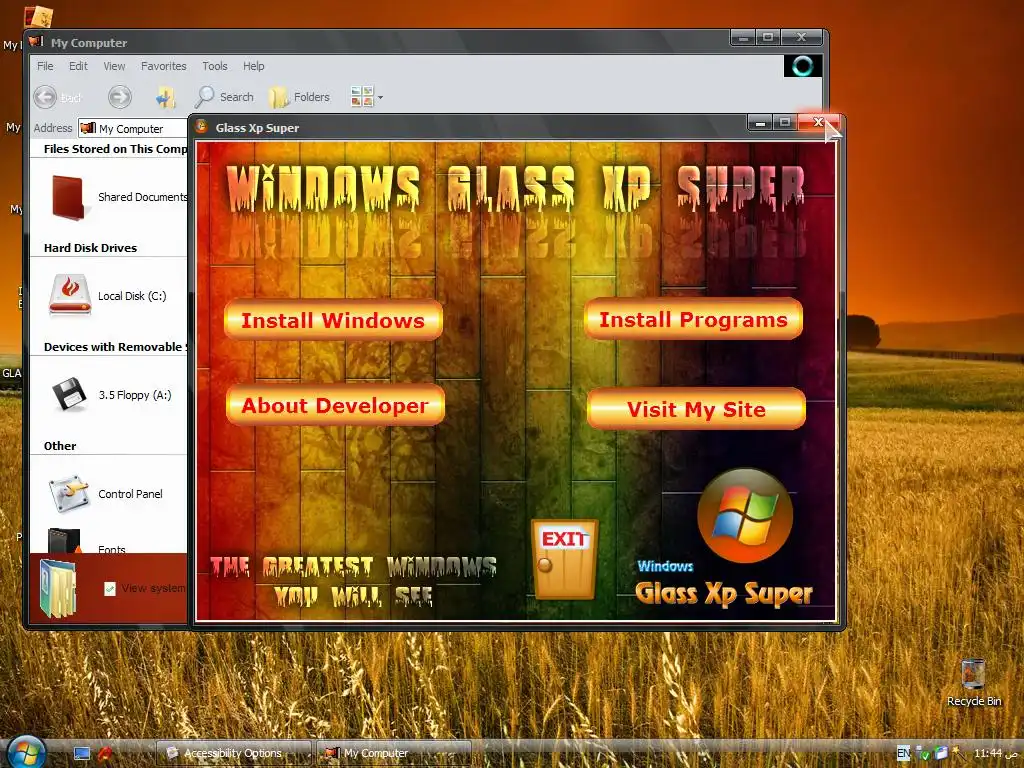Click the magic wand tray icon
The height and width of the screenshot is (768, 1024).
click(959, 752)
